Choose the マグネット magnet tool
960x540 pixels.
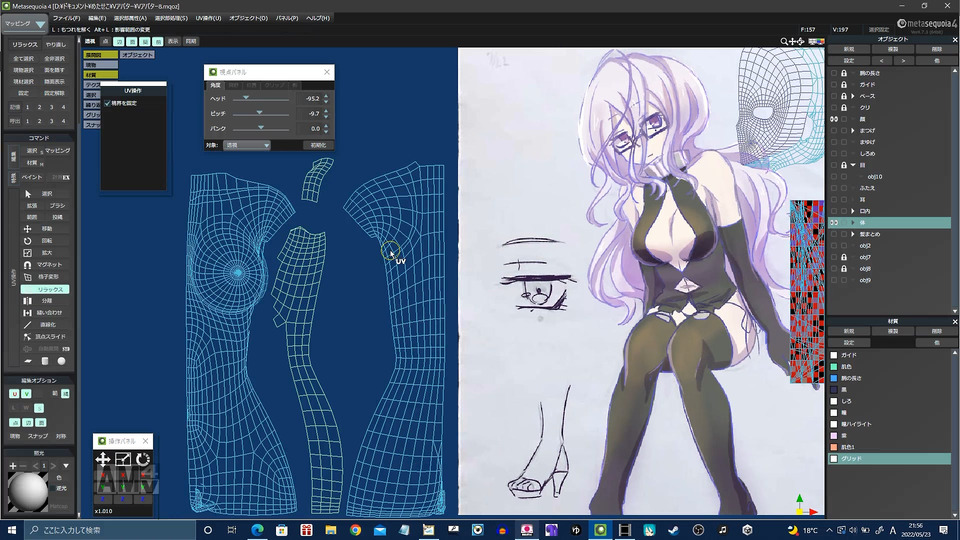point(47,264)
